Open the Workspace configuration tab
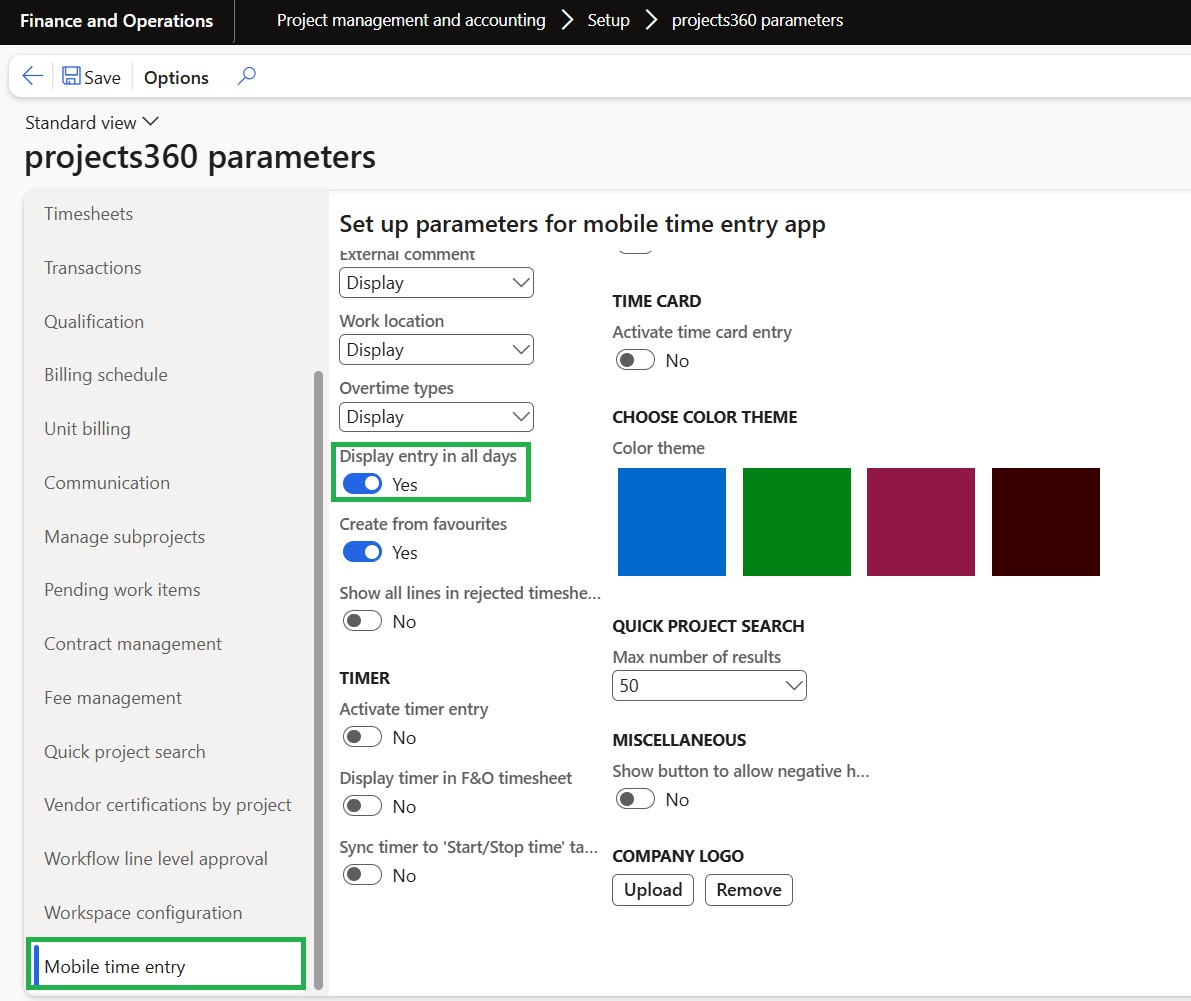This screenshot has width=1191, height=1001. click(143, 913)
